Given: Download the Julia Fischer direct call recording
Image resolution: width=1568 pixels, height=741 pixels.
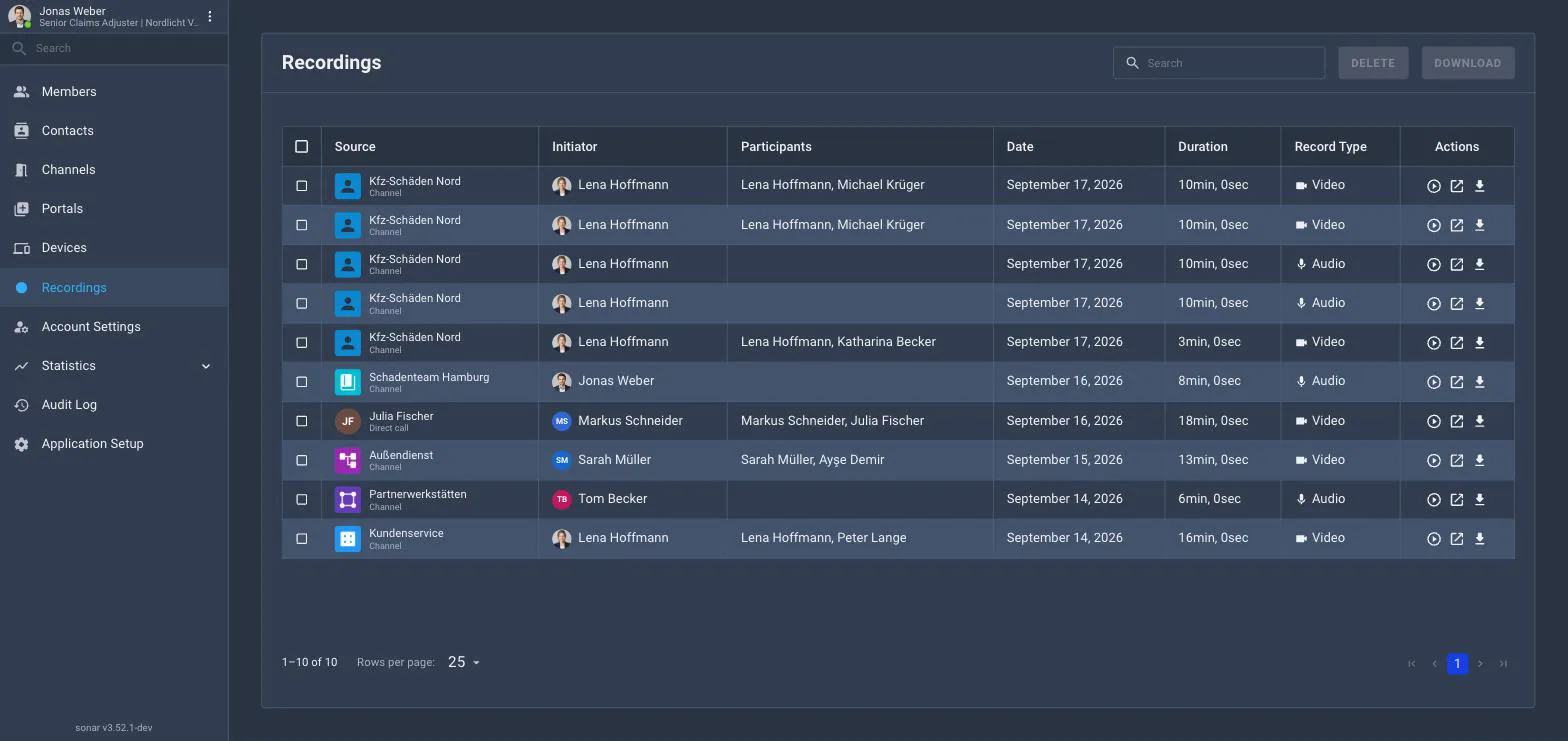Looking at the screenshot, I should coord(1480,421).
